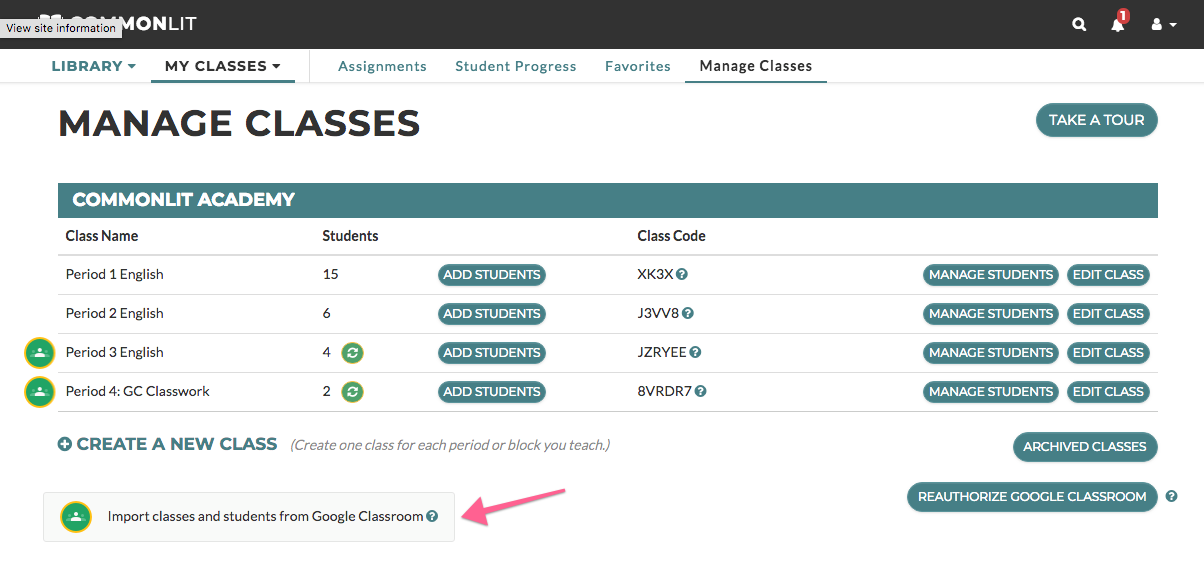The width and height of the screenshot is (1204, 573).
Task: Expand the LIBRARY dropdown
Action: [93, 66]
